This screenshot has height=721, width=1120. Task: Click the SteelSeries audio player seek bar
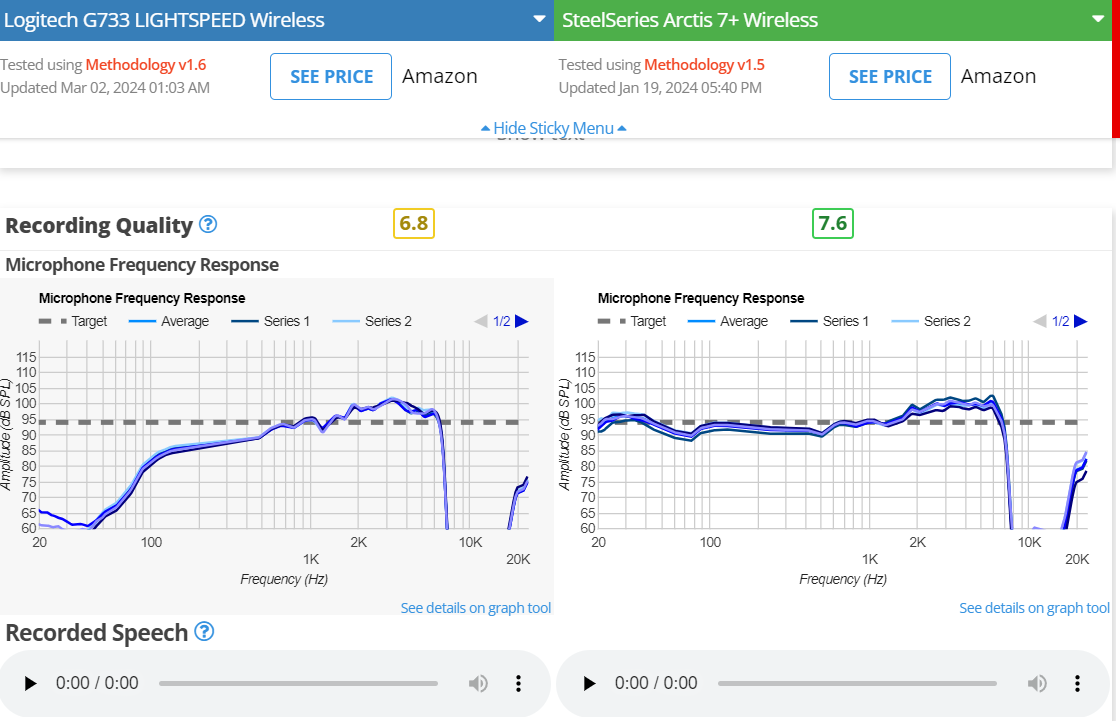pos(857,684)
